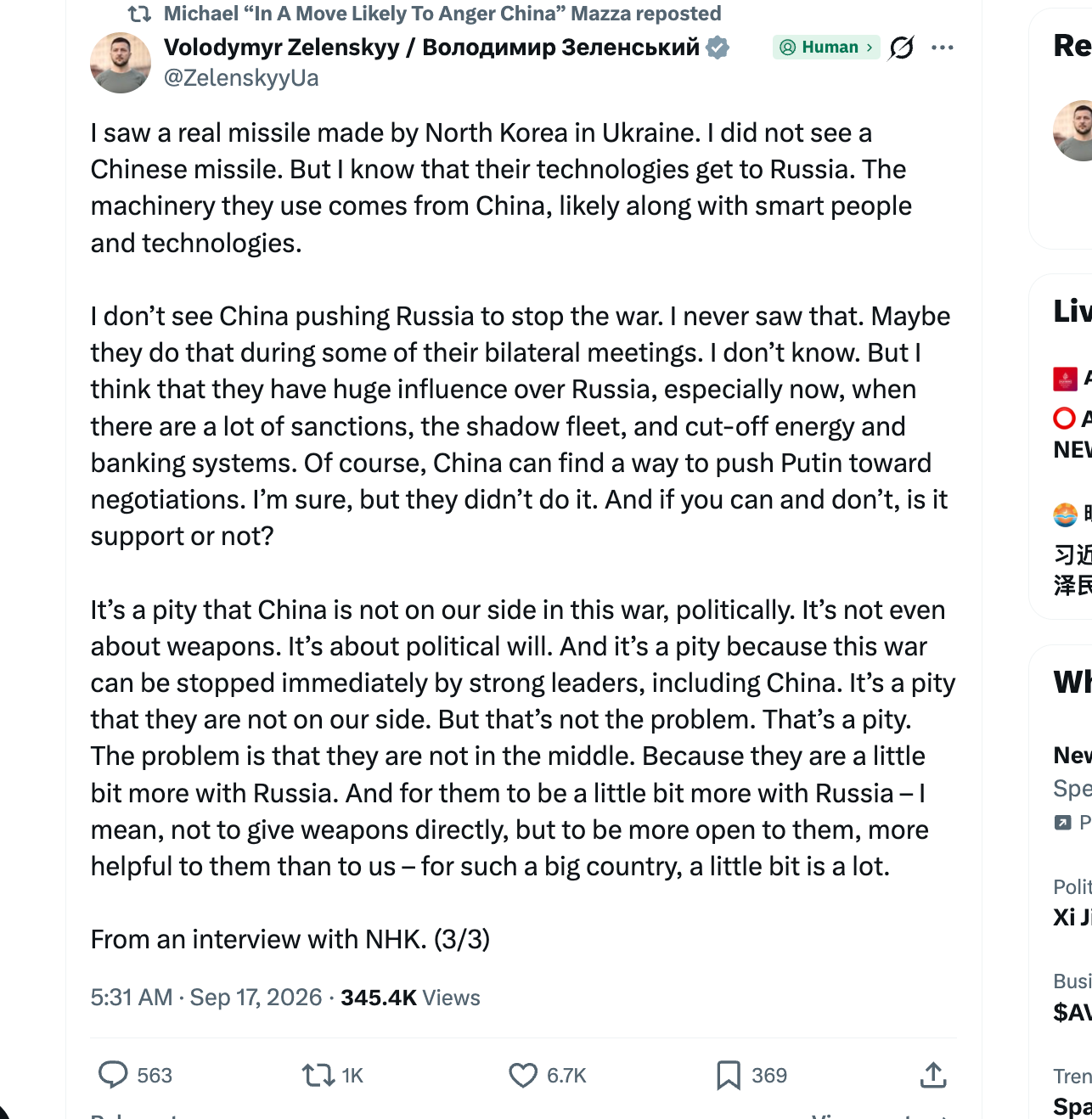The image size is (1092, 1119).
Task: Click the 563 replies count
Action: coord(155,1076)
